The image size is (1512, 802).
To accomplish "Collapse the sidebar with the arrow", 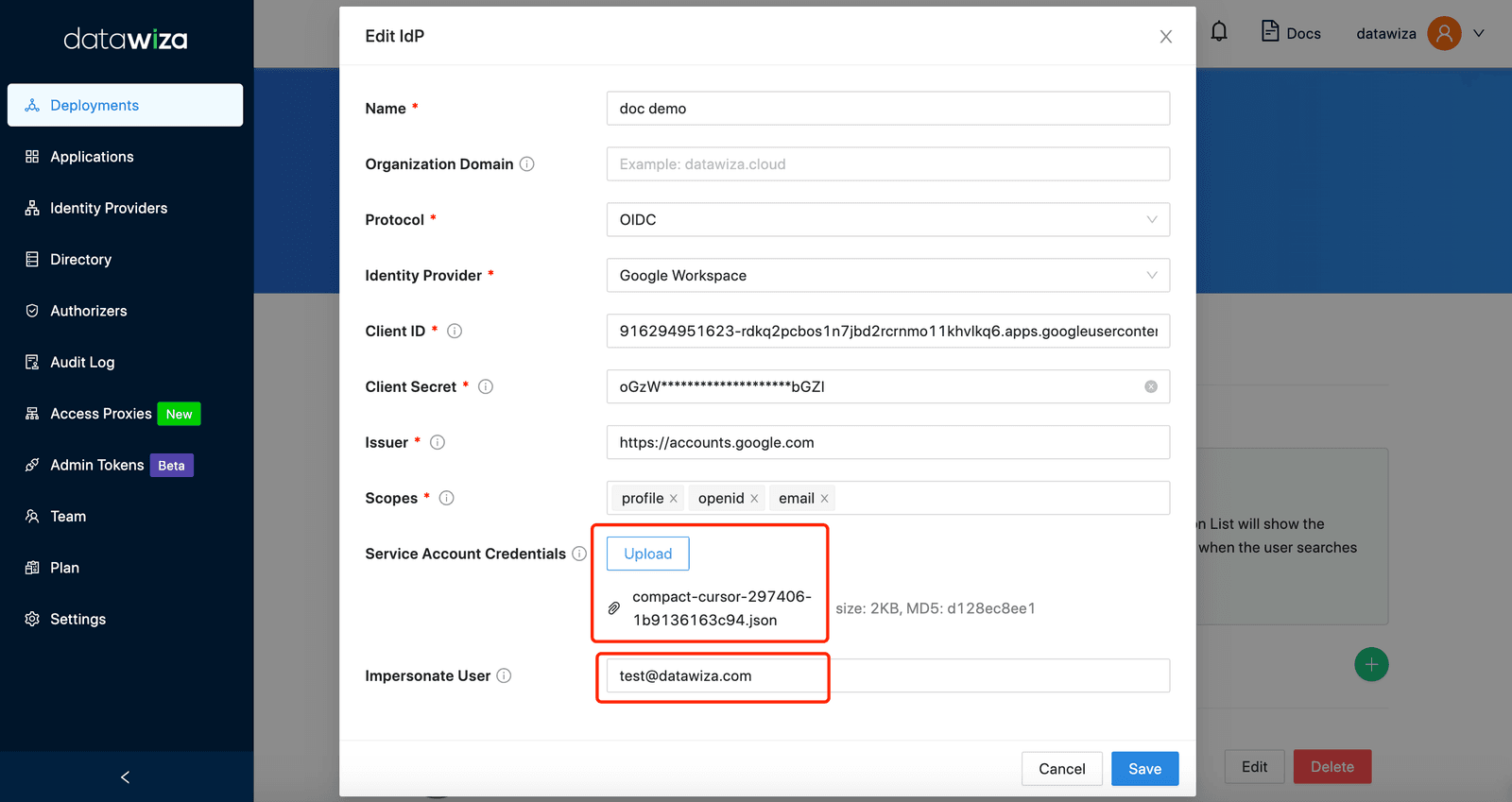I will pos(126,777).
